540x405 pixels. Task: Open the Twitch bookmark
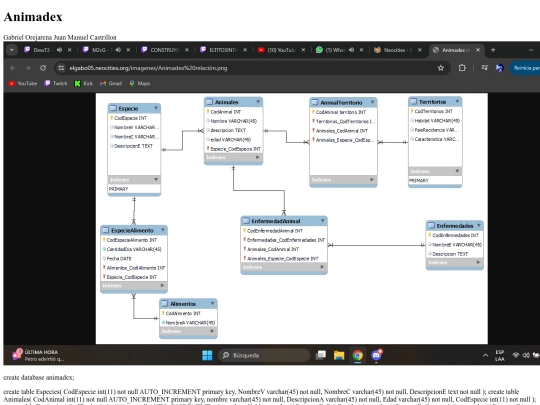coord(55,83)
